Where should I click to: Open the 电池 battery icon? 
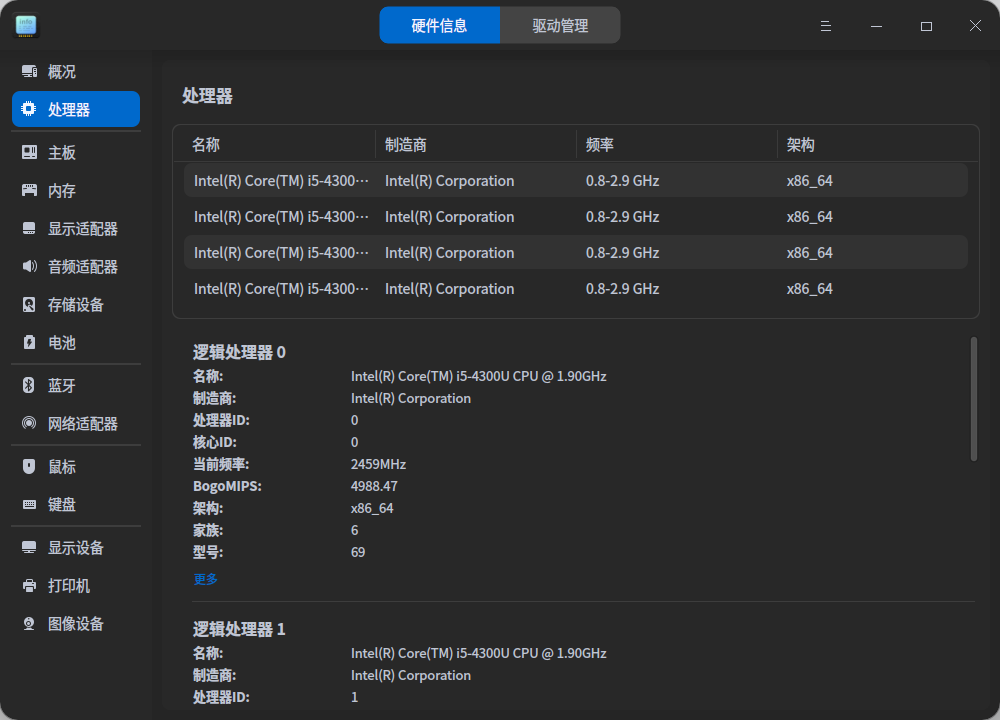(x=29, y=343)
